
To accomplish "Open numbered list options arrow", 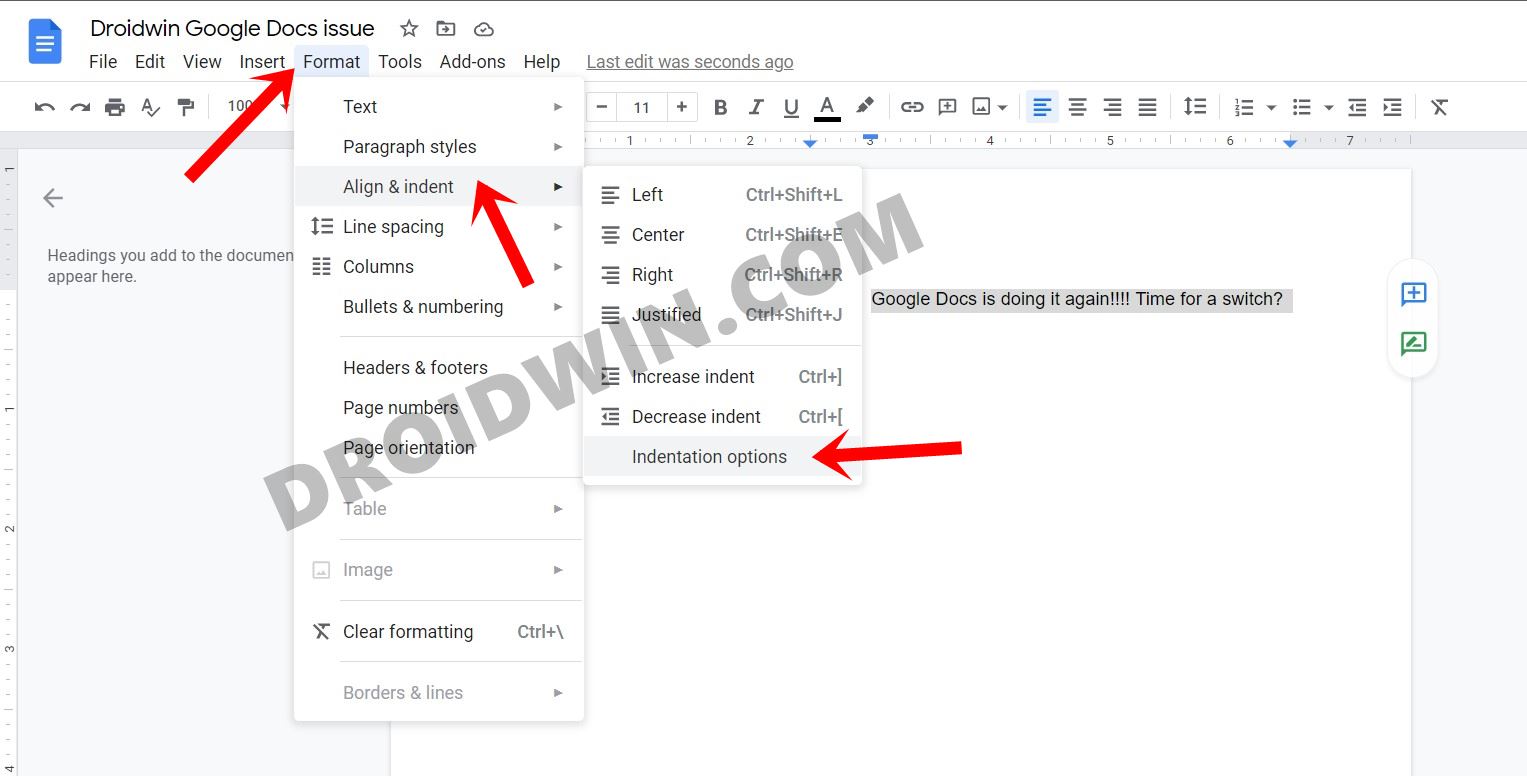I will click(x=1271, y=107).
